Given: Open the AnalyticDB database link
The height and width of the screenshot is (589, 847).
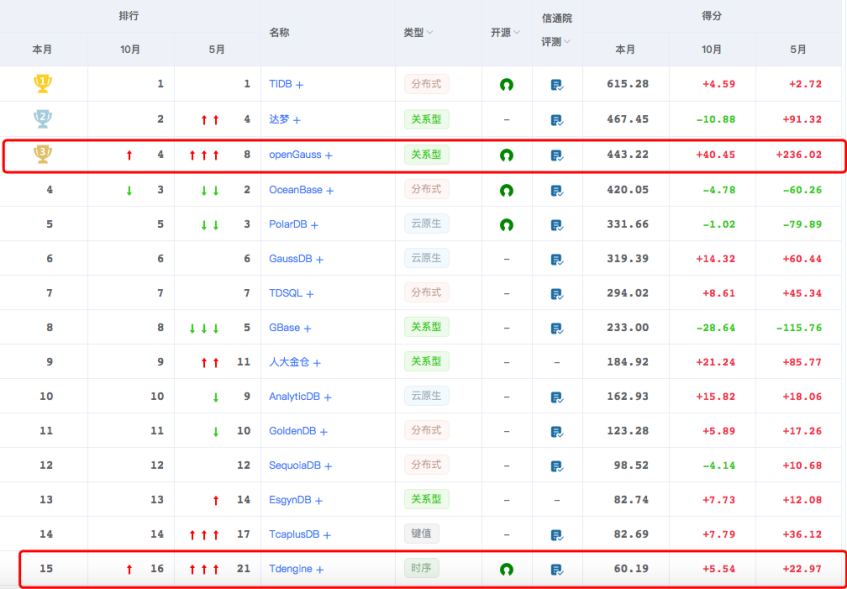Looking at the screenshot, I should tap(294, 396).
